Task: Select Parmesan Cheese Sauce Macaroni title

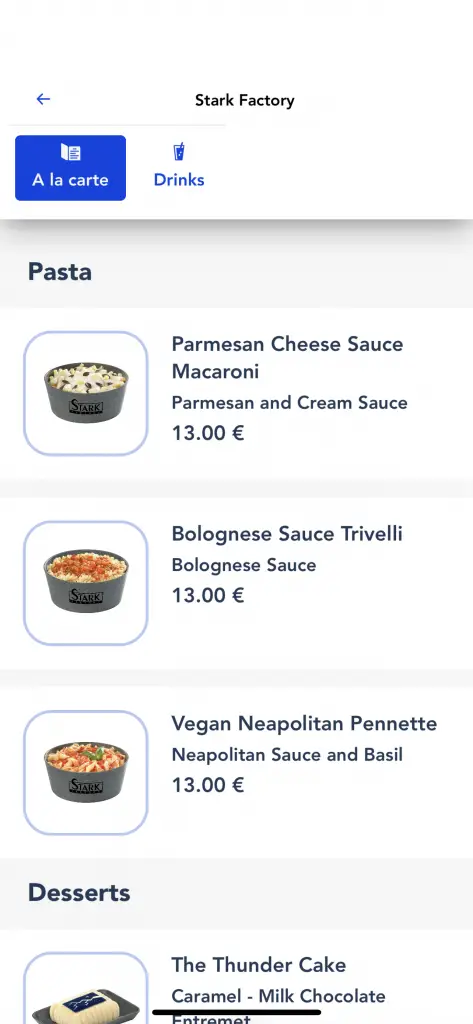Action: click(x=287, y=358)
